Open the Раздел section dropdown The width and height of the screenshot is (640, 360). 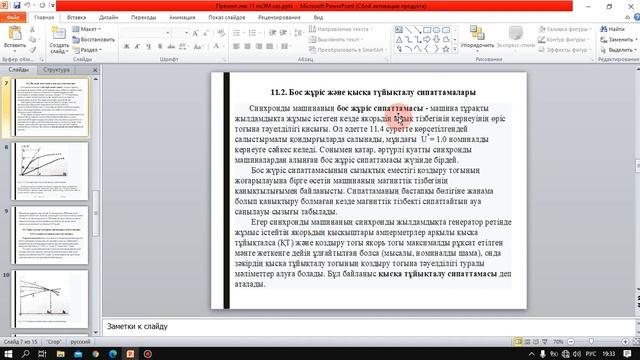tap(87, 50)
